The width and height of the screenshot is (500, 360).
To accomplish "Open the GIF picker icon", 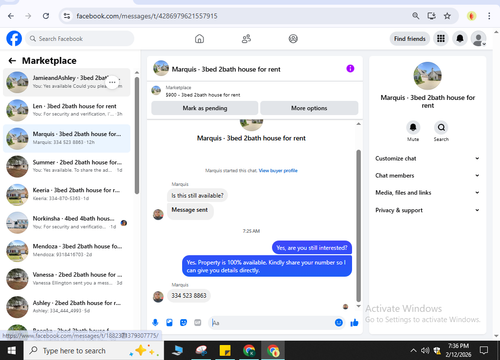I will 198,322.
